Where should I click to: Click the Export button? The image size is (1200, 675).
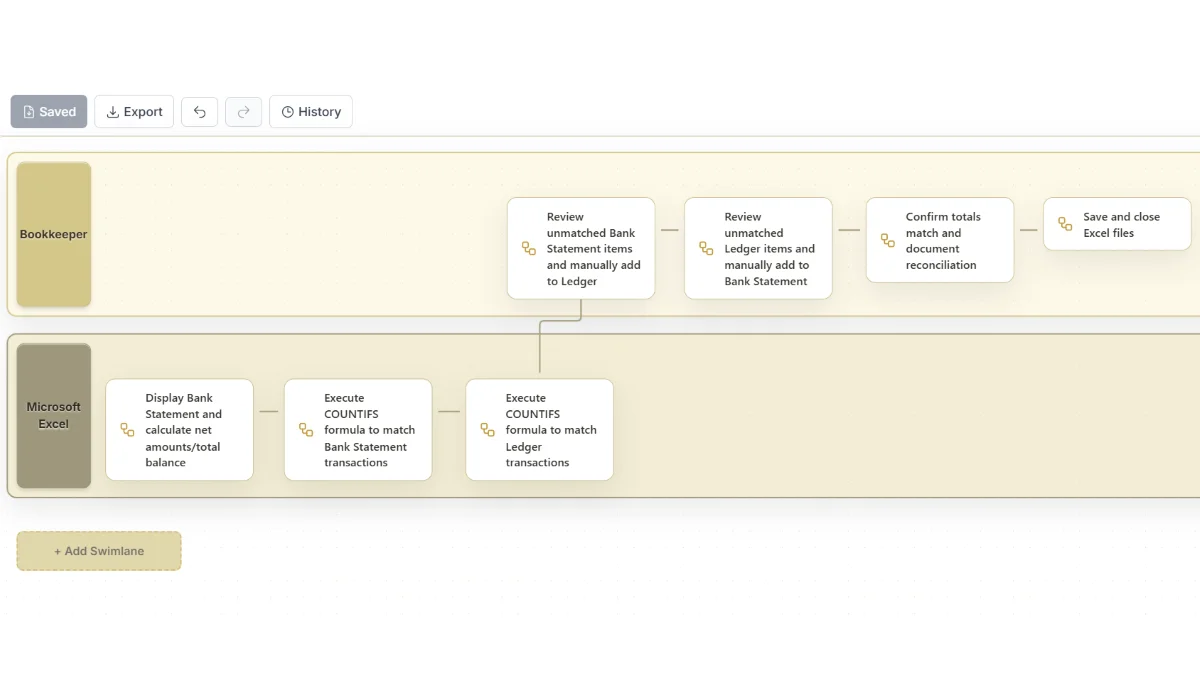(134, 111)
